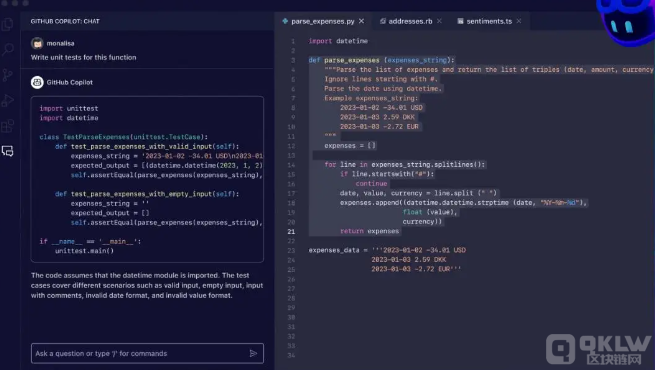655x370 pixels.
Task: Click line number 21 in the gutter
Action: (291, 231)
